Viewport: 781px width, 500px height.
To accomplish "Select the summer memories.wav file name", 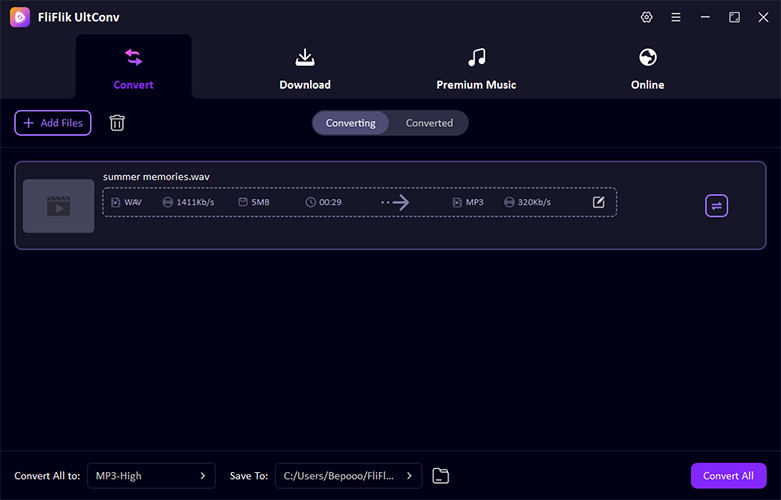I will [x=156, y=177].
